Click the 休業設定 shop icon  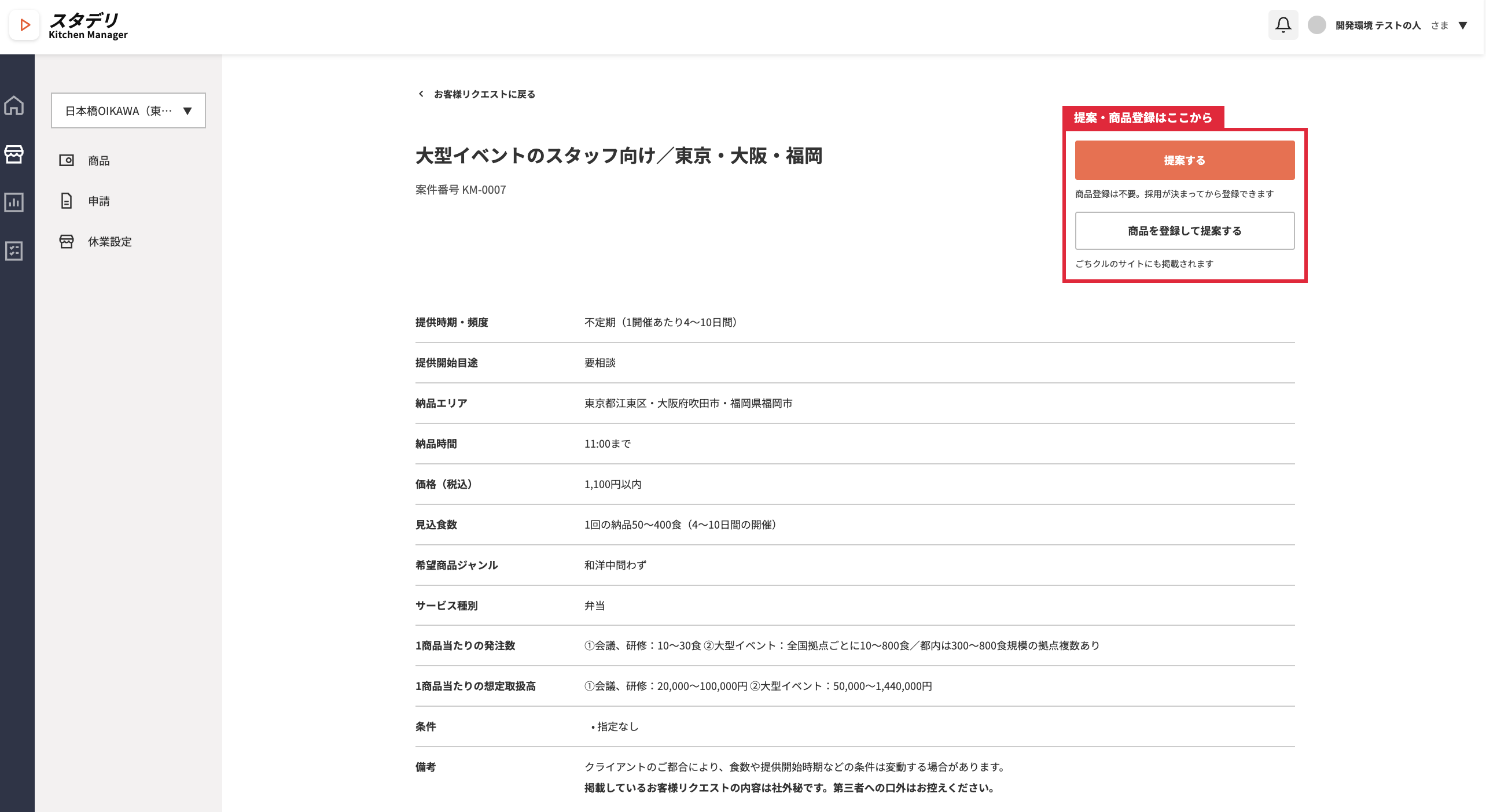pyautogui.click(x=67, y=241)
